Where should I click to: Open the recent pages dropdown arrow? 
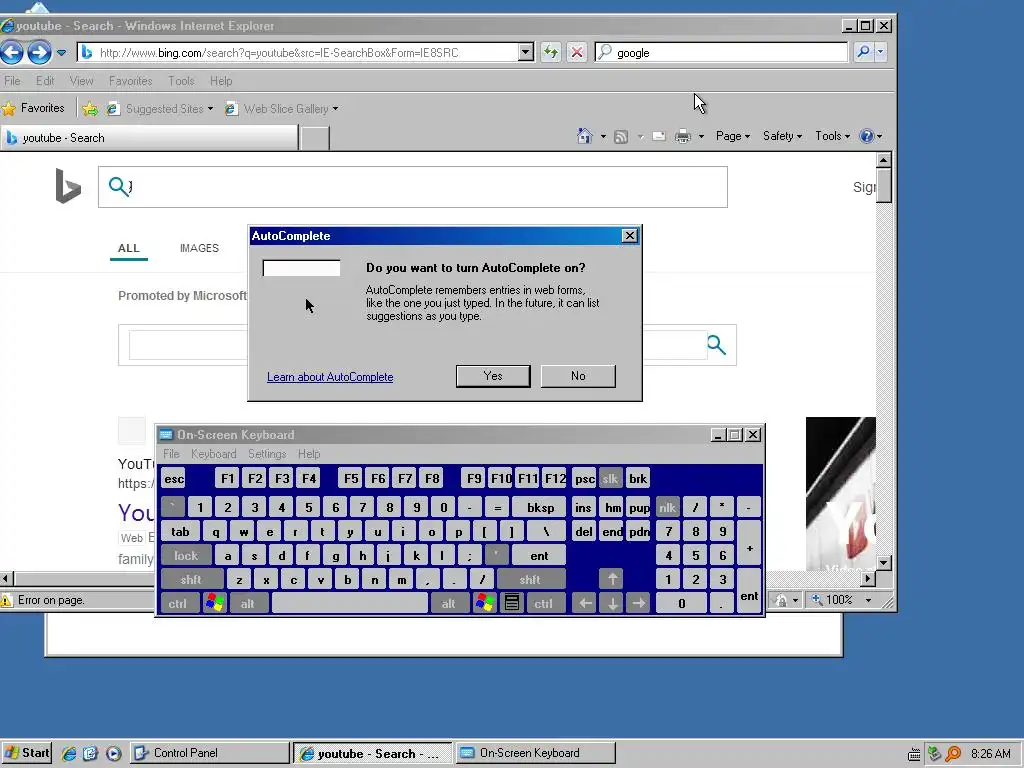point(61,53)
